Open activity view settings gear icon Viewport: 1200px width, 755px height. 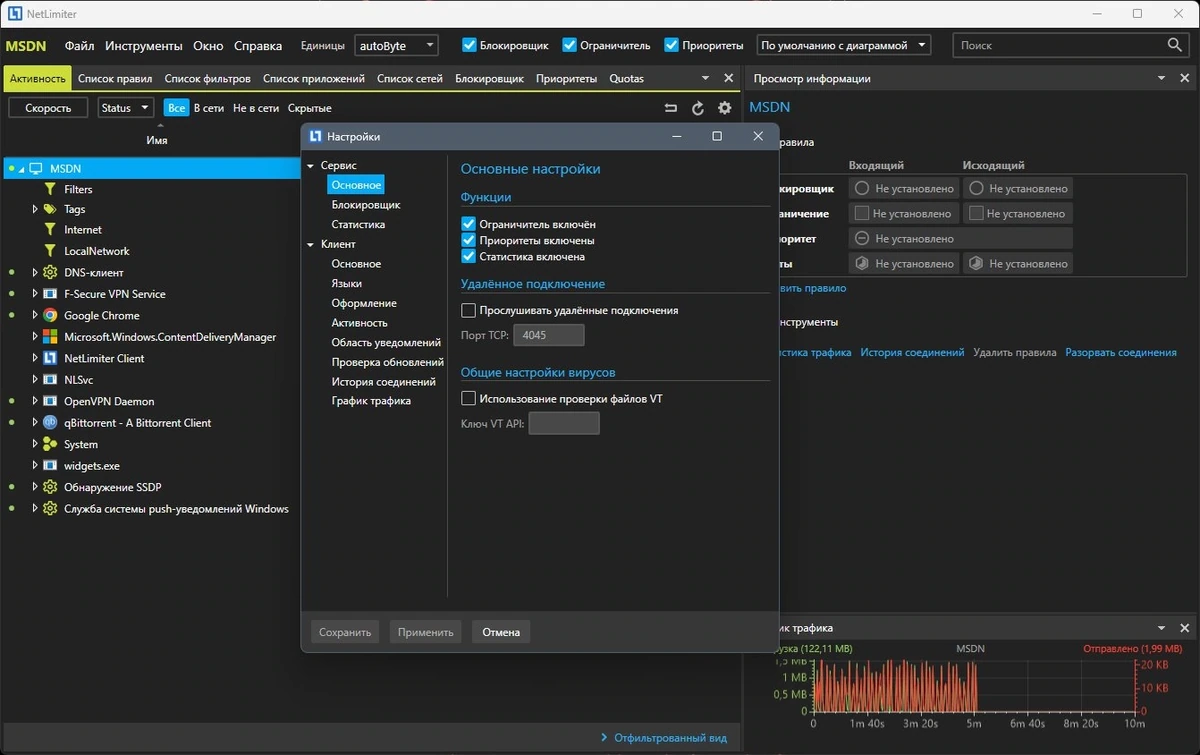(725, 108)
